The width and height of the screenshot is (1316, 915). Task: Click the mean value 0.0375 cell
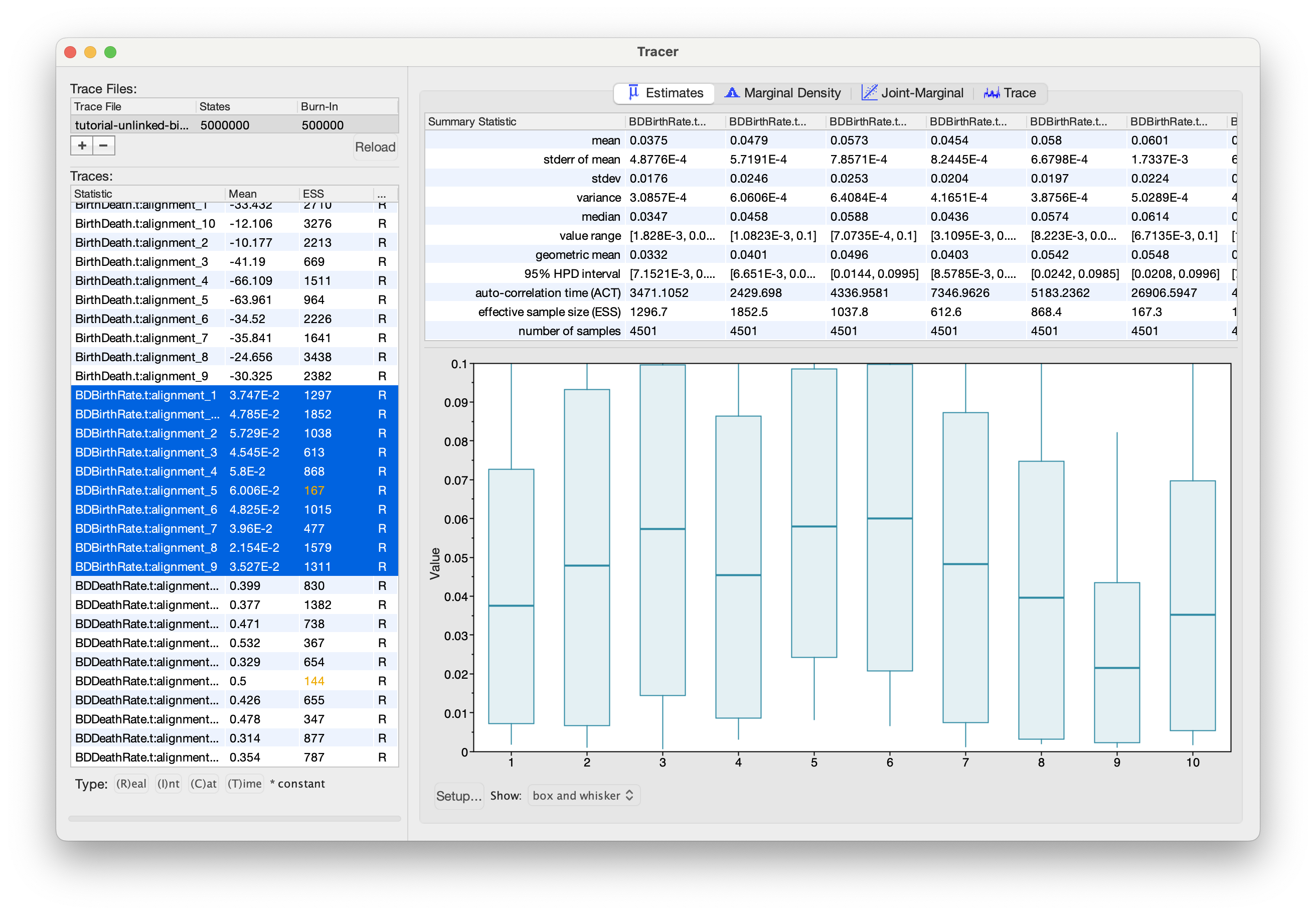[675, 140]
